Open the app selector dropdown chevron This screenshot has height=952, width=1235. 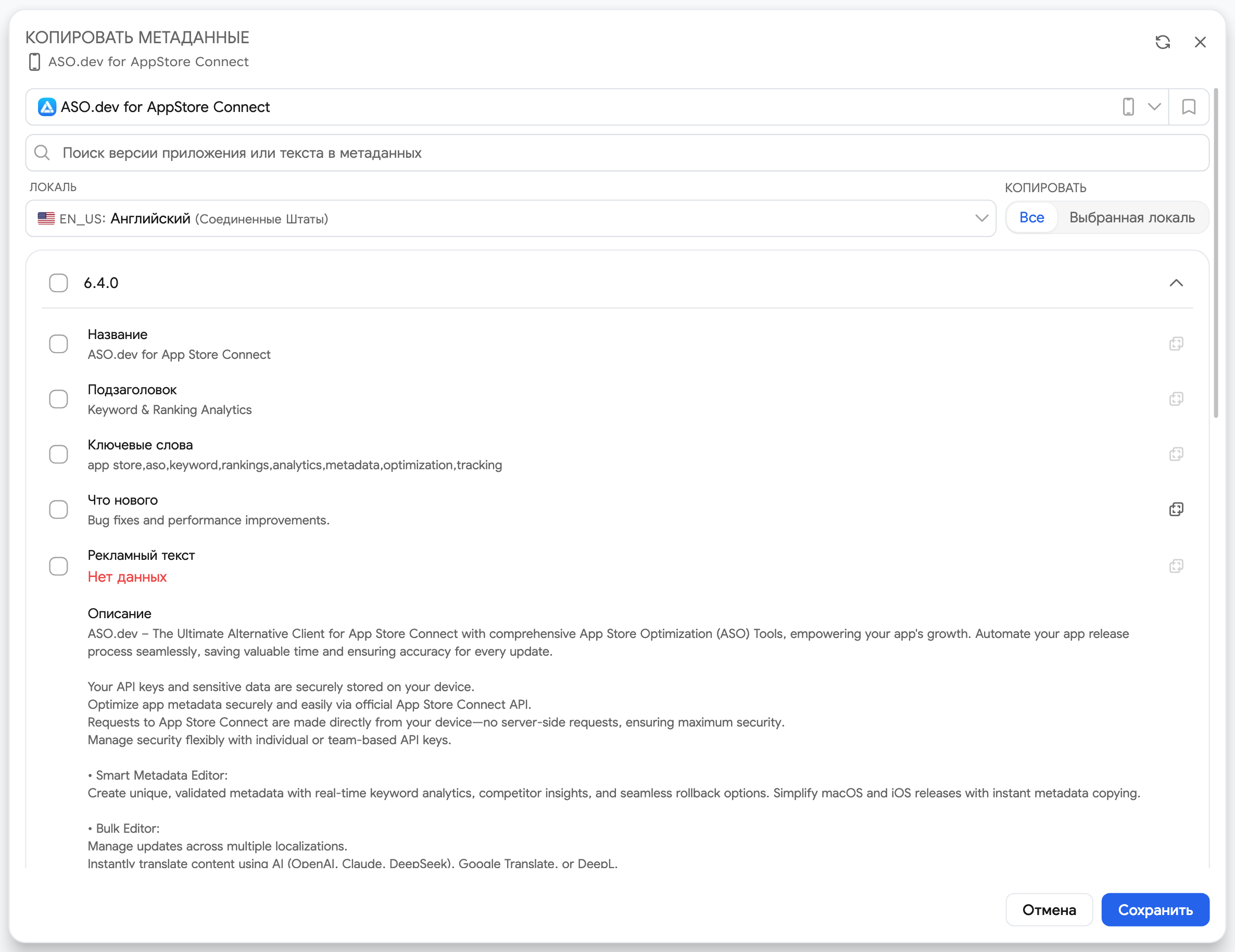point(1154,107)
